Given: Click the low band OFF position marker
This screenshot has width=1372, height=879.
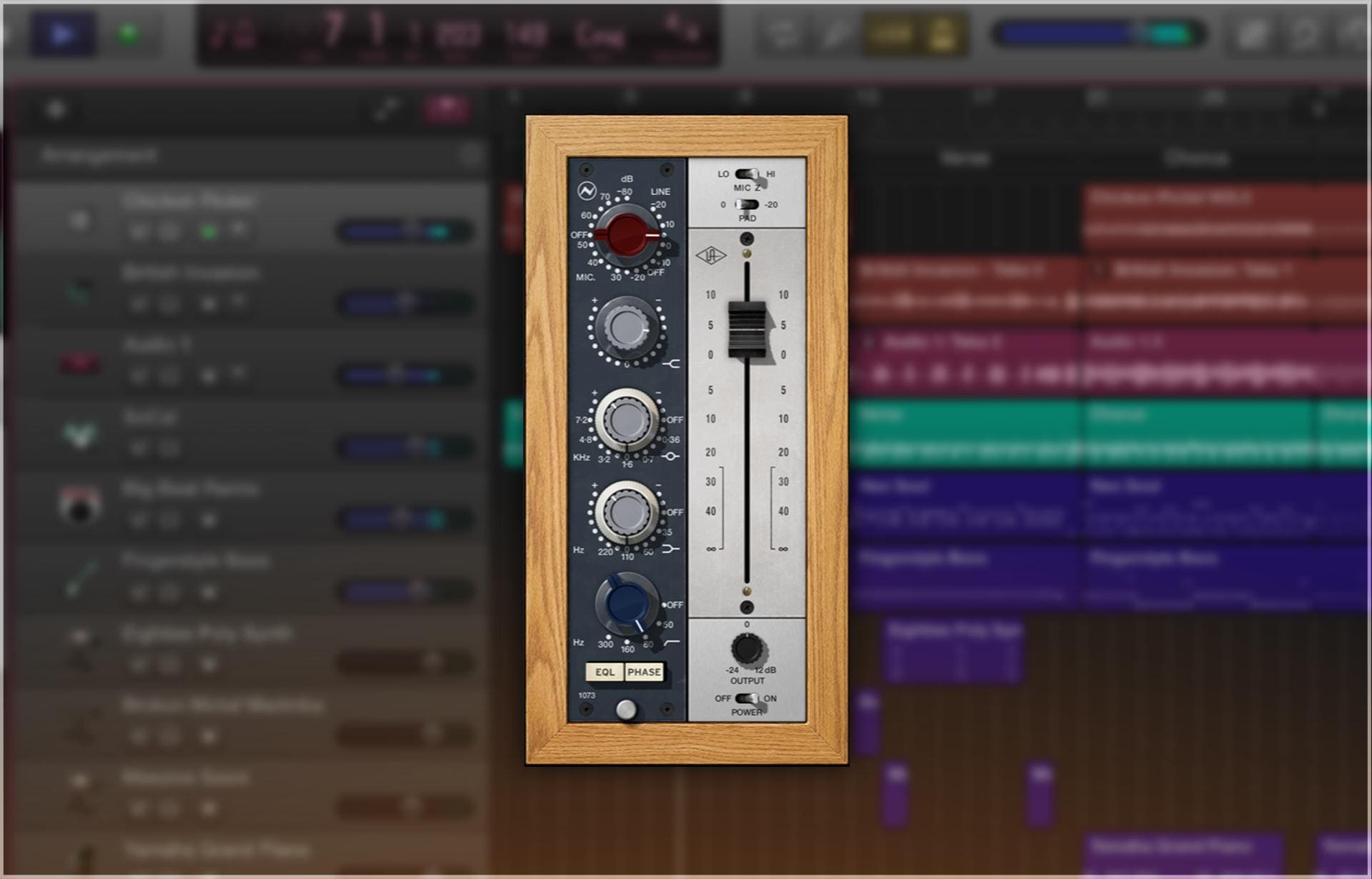Looking at the screenshot, I should pyautogui.click(x=673, y=512).
